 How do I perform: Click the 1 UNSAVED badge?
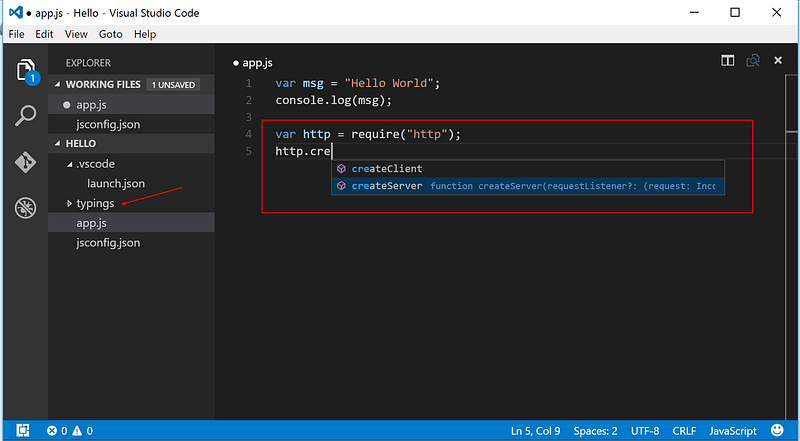coord(173,85)
